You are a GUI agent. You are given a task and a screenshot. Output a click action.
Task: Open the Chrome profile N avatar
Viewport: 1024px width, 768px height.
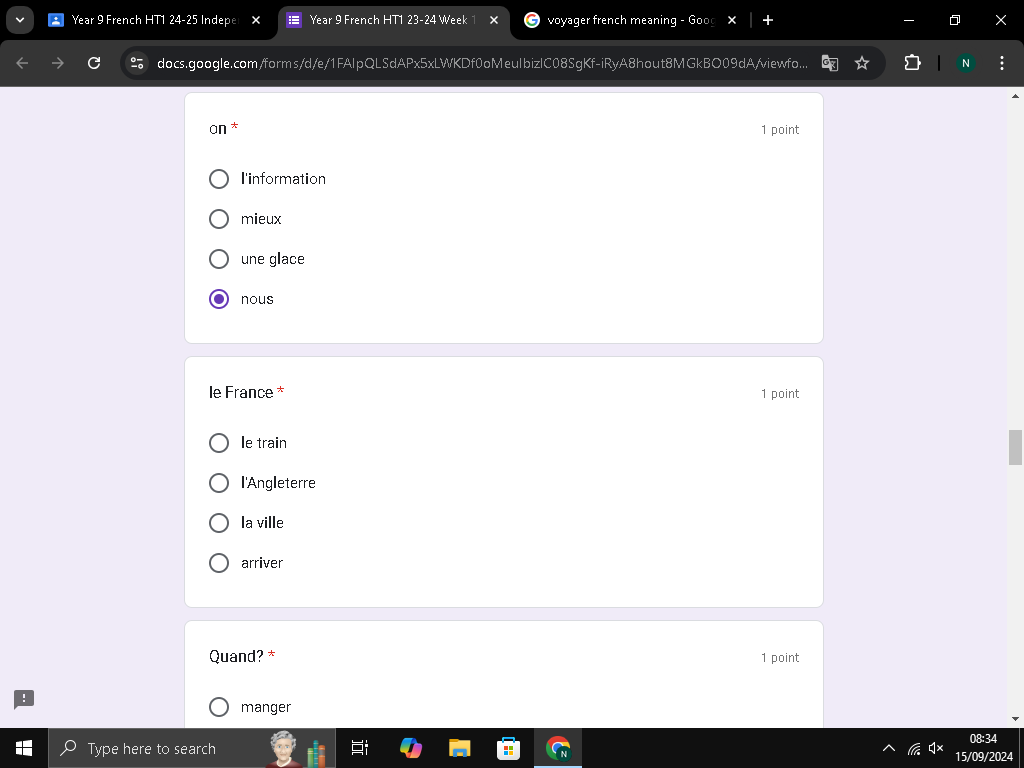[x=965, y=63]
